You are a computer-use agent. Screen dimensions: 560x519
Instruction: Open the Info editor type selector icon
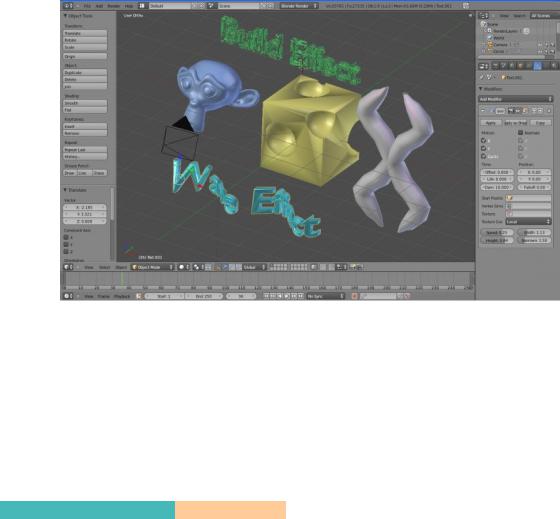(x=67, y=6)
